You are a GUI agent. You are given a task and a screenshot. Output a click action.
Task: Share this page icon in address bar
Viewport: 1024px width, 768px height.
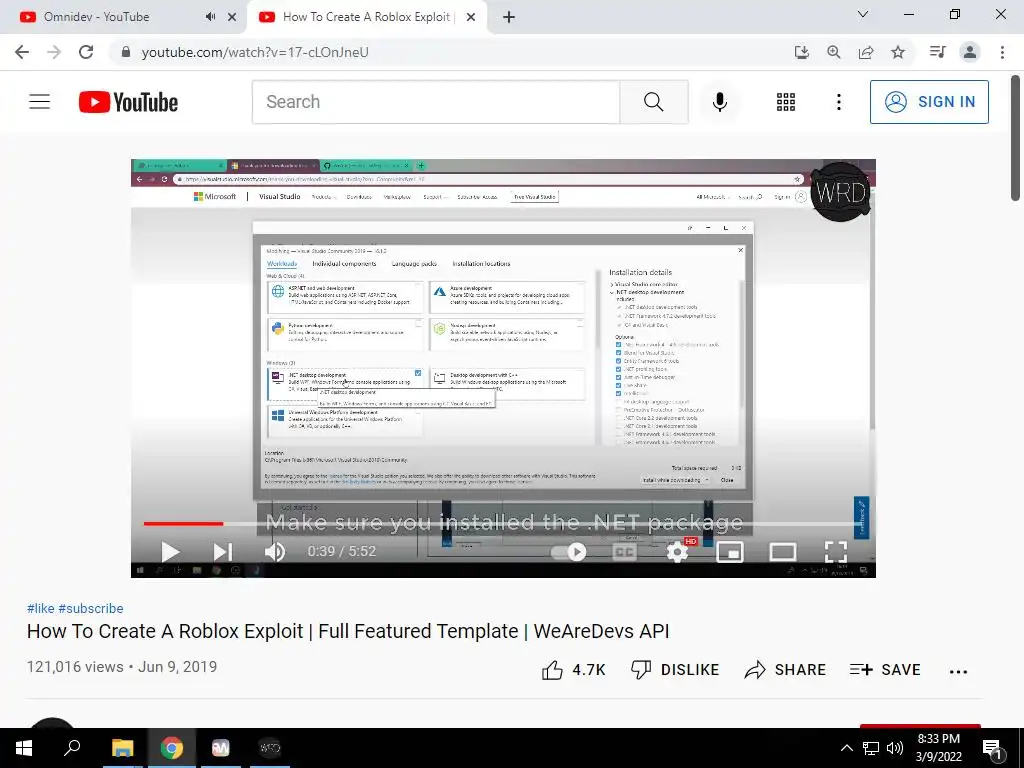click(866, 52)
